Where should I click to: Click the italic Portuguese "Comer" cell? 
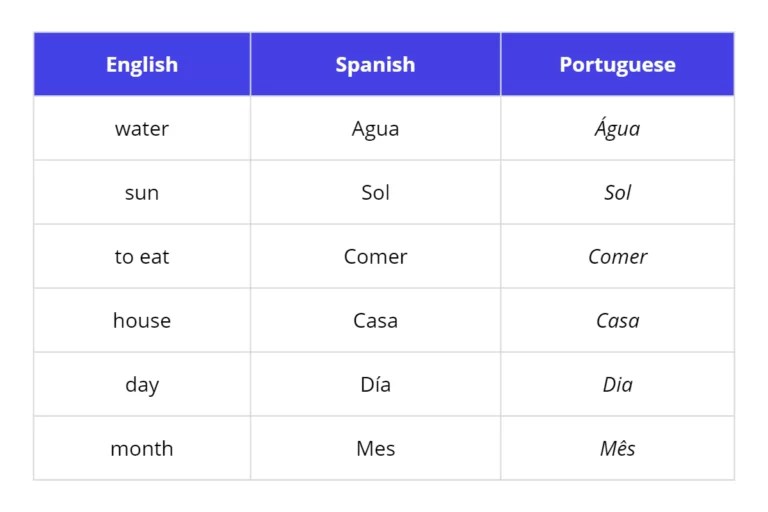click(x=617, y=257)
